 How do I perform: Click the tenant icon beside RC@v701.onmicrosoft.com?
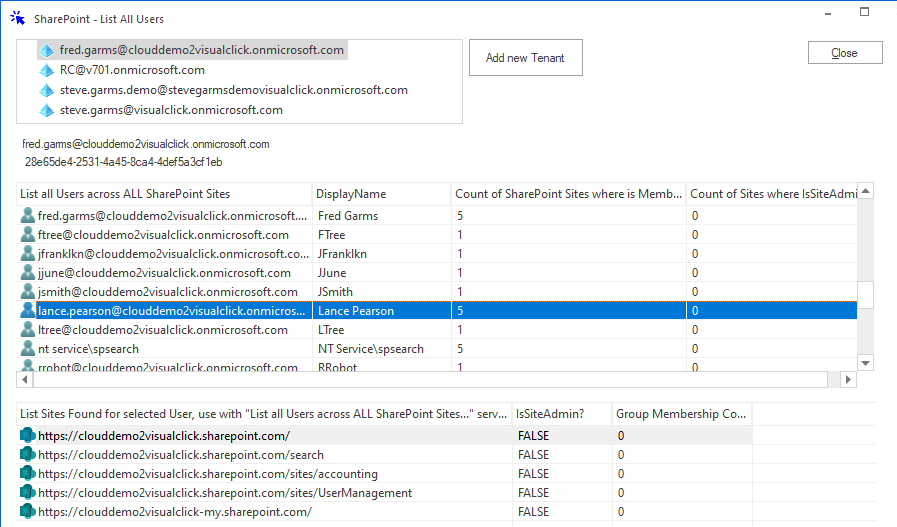pyautogui.click(x=46, y=70)
